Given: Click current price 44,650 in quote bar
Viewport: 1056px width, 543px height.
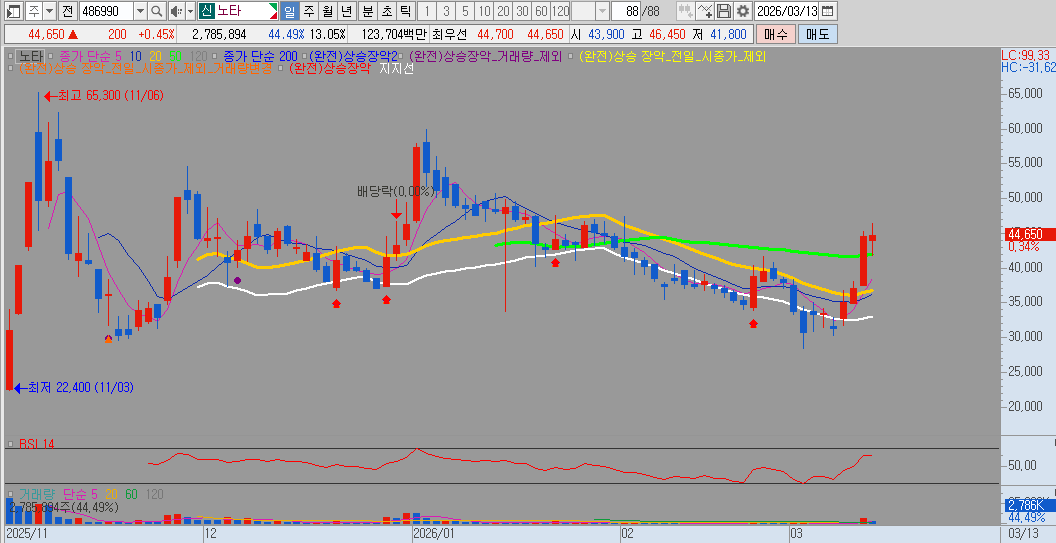Looking at the screenshot, I should click(x=46, y=34).
